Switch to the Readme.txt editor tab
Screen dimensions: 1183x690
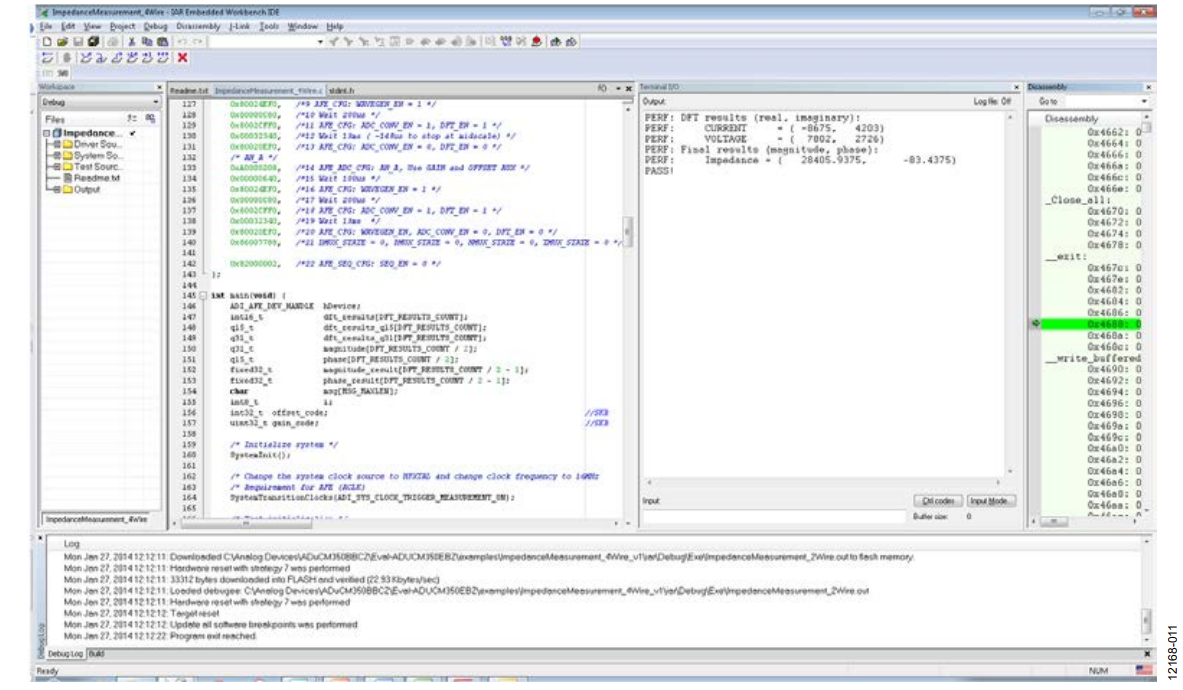(x=189, y=90)
